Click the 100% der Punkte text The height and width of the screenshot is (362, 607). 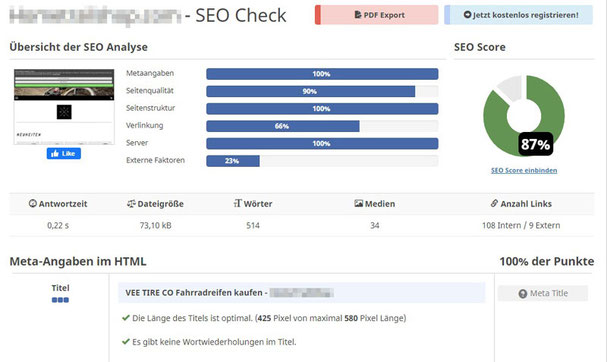point(547,261)
